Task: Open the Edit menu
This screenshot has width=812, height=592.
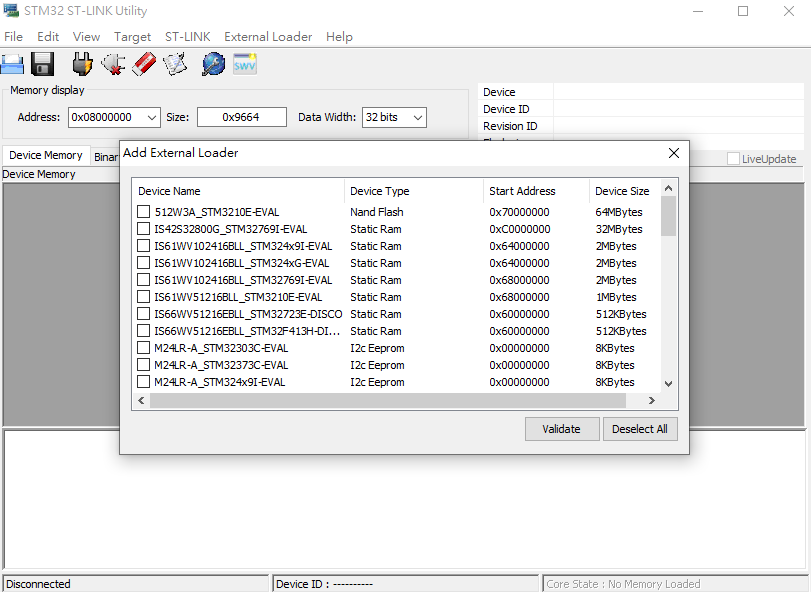Action: click(48, 37)
